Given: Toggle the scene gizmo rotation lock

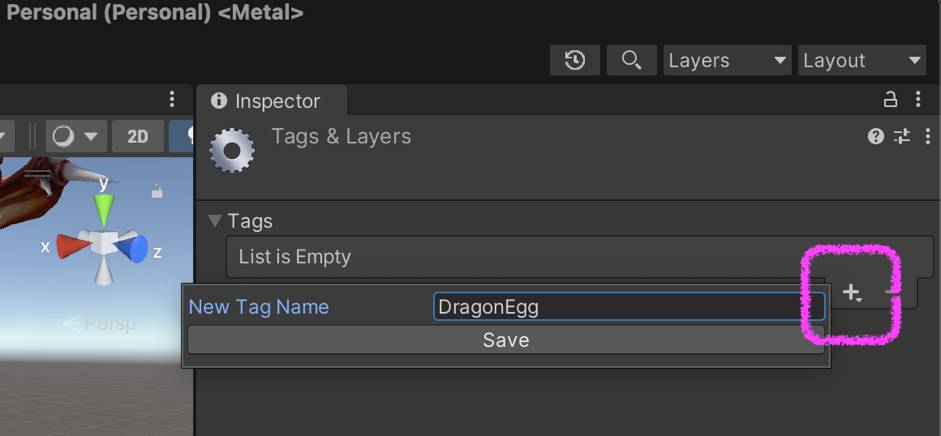Looking at the screenshot, I should [157, 191].
